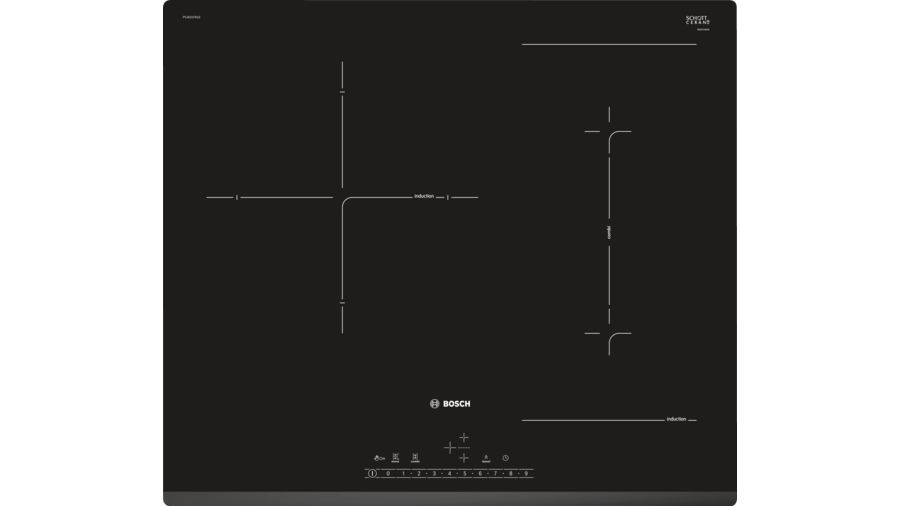The image size is (900, 506).
Task: Choose power level 7 on number strip
Action: pos(495,473)
